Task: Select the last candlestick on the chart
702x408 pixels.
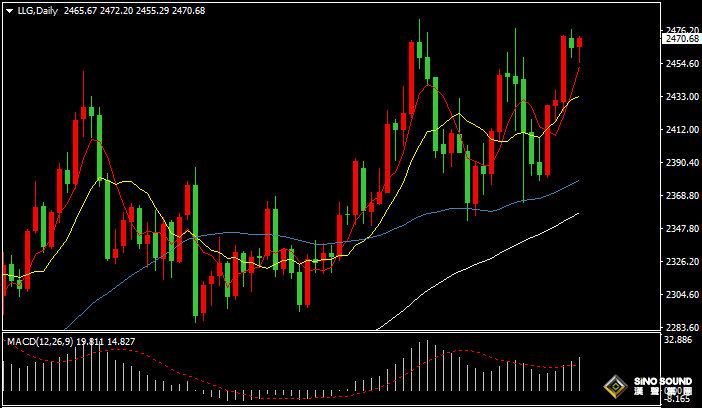Action: (x=579, y=42)
